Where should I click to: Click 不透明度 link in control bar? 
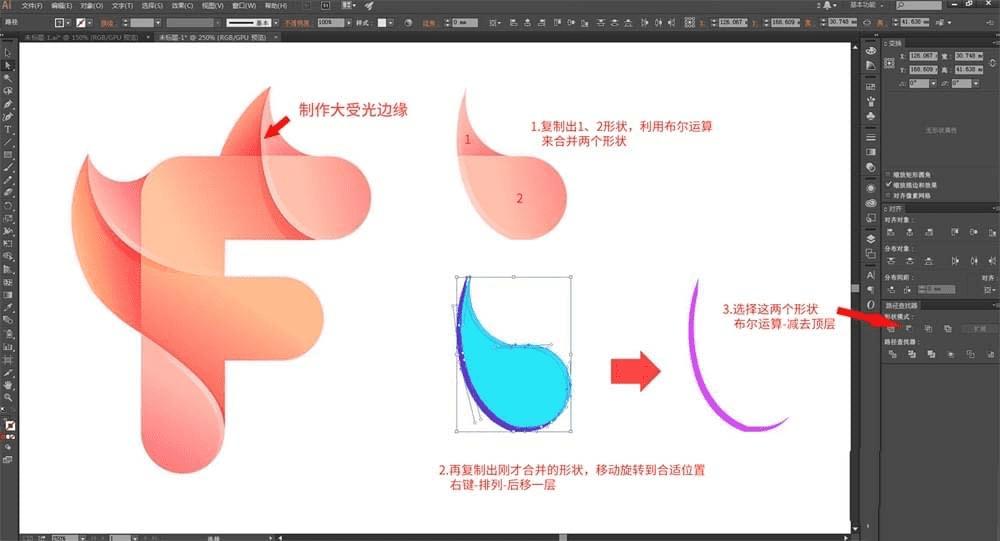pyautogui.click(x=297, y=22)
